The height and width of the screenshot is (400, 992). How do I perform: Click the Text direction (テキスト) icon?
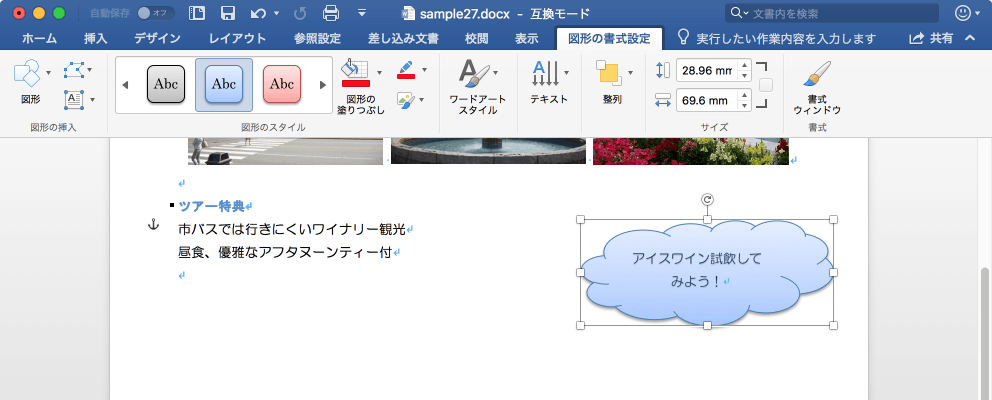point(544,73)
